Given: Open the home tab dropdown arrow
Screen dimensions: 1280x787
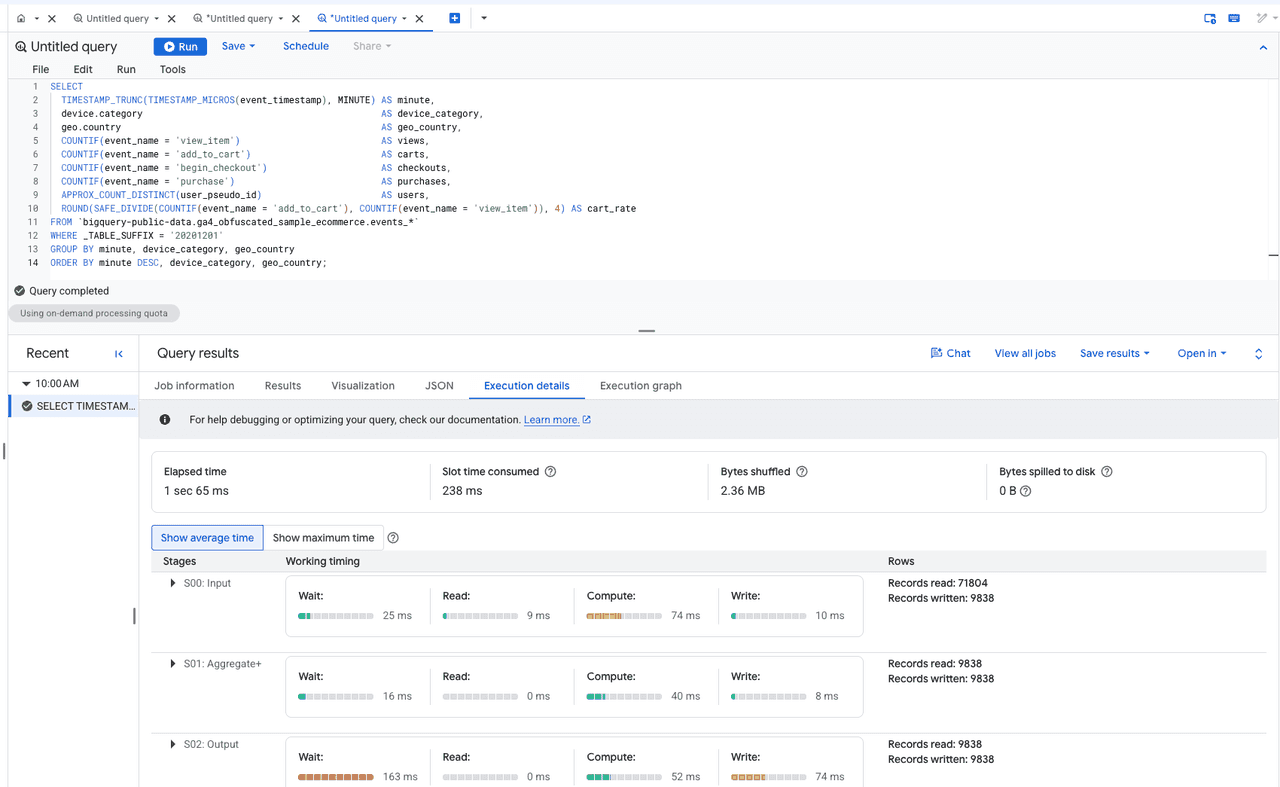Looking at the screenshot, I should [x=37, y=18].
